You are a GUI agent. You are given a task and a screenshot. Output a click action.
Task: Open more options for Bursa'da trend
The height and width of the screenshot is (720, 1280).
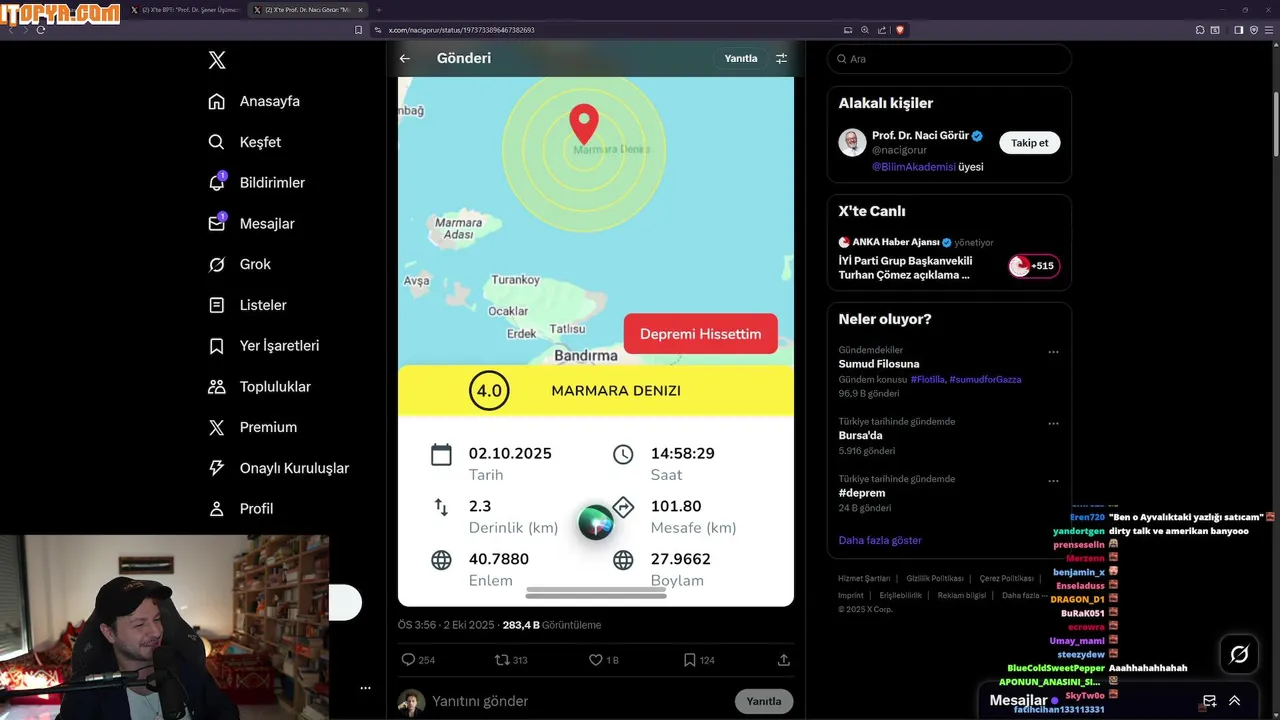1053,423
